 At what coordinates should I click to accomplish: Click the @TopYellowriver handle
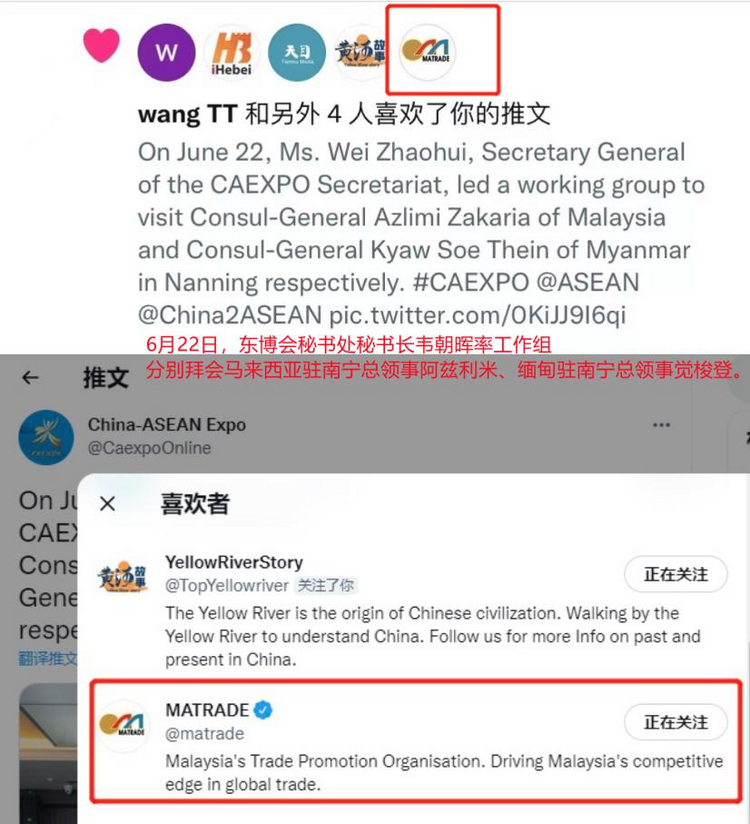point(227,585)
